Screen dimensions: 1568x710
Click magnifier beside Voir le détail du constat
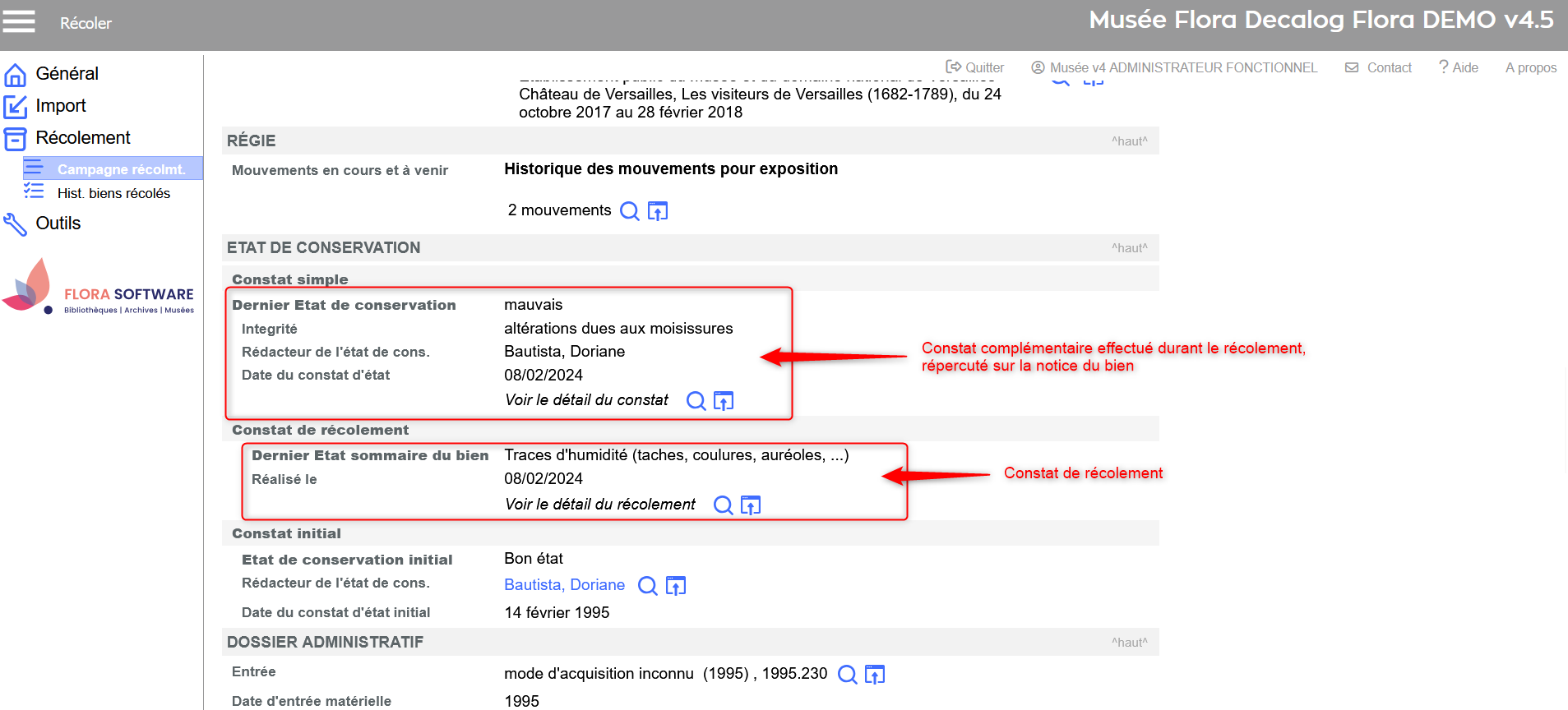tap(696, 401)
